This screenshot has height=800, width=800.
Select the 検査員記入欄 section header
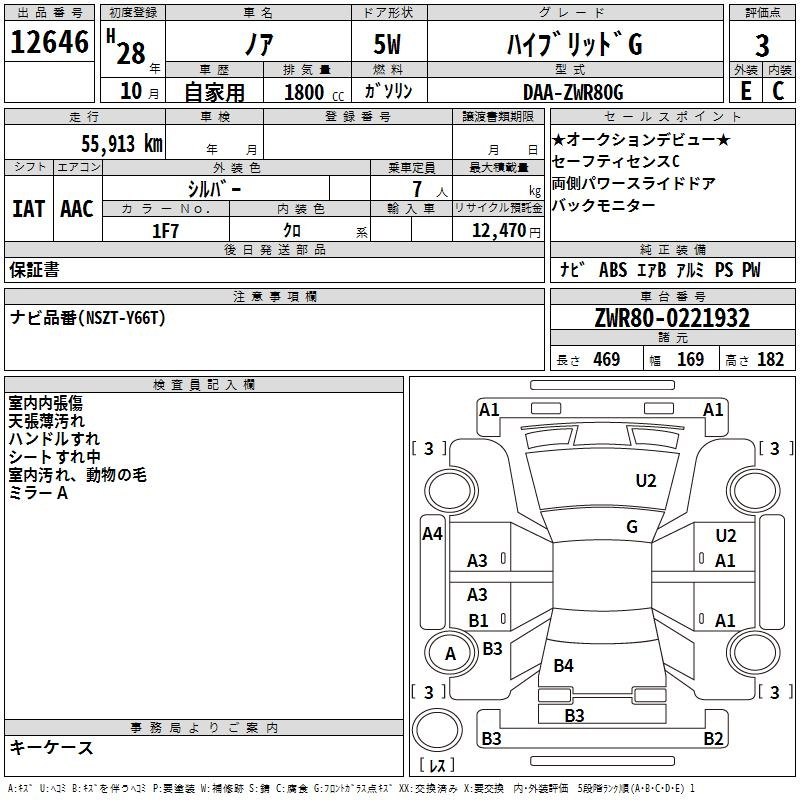(x=204, y=385)
